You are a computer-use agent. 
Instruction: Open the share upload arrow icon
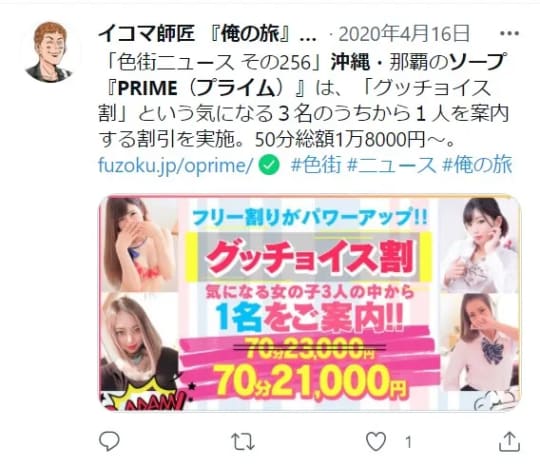pyautogui.click(x=509, y=441)
